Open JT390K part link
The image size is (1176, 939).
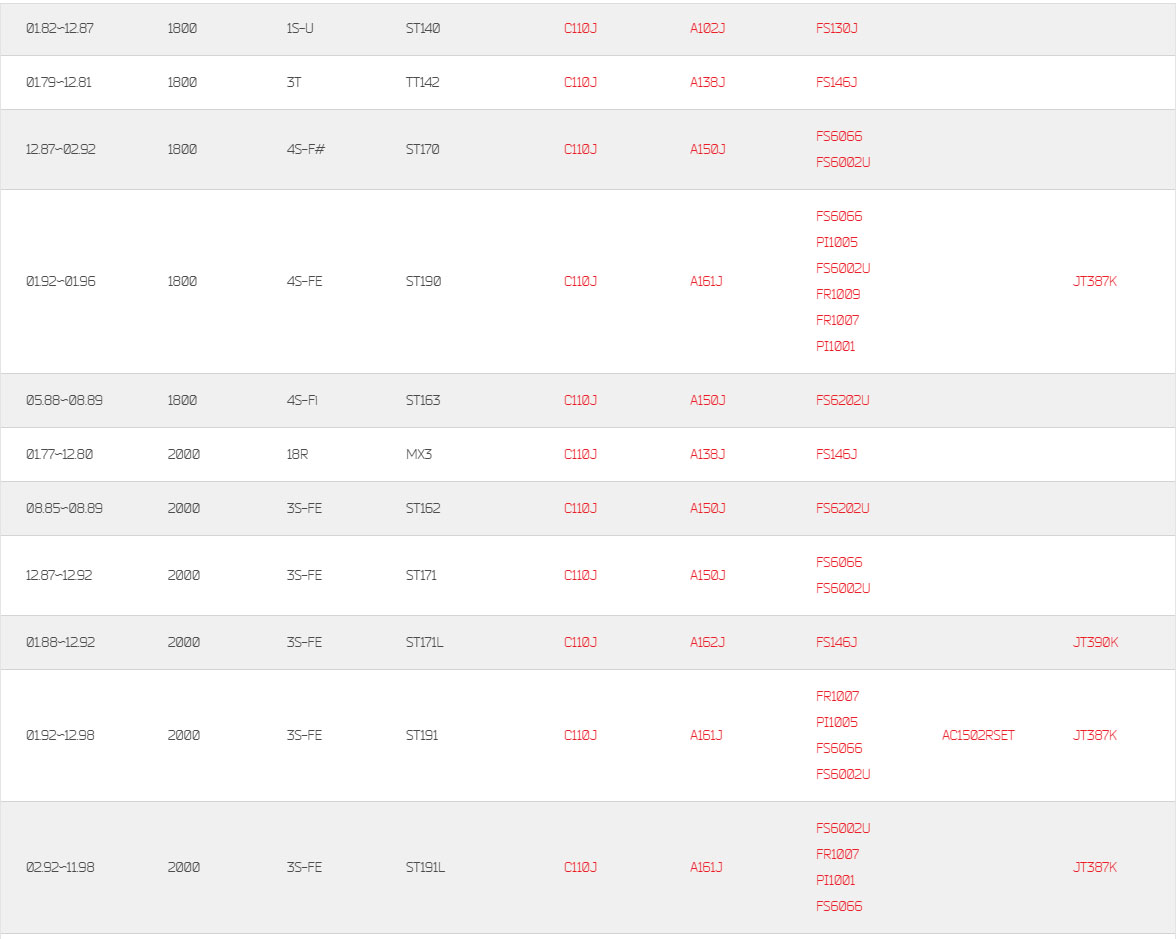pos(1096,643)
